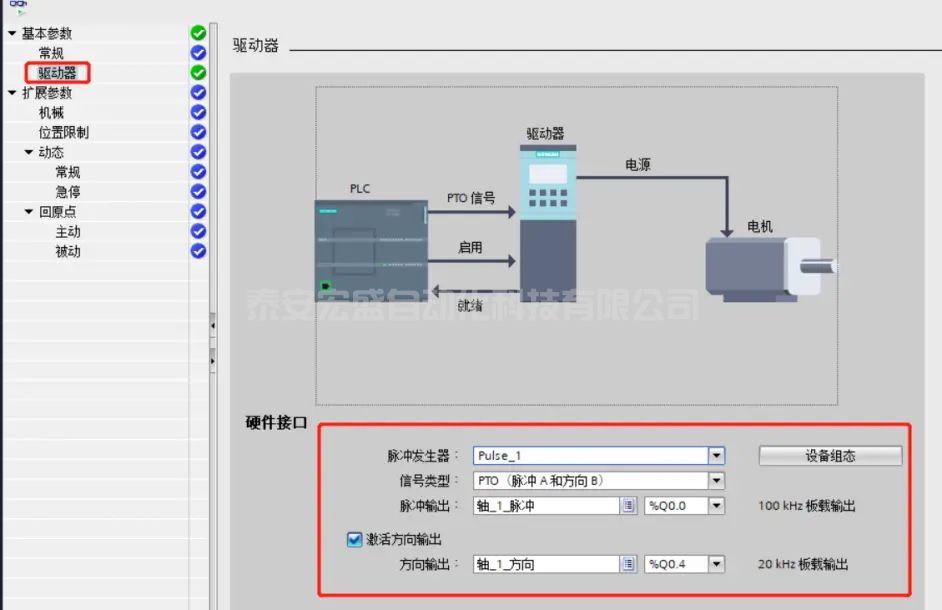Click green status icon beside 驱动器
The width and height of the screenshot is (942, 610).
click(198, 72)
